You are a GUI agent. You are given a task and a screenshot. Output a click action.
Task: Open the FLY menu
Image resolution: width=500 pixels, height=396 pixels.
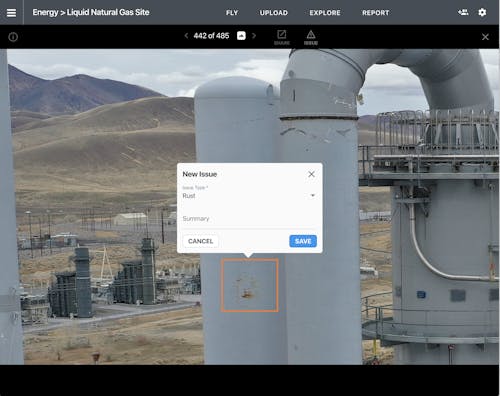point(232,13)
